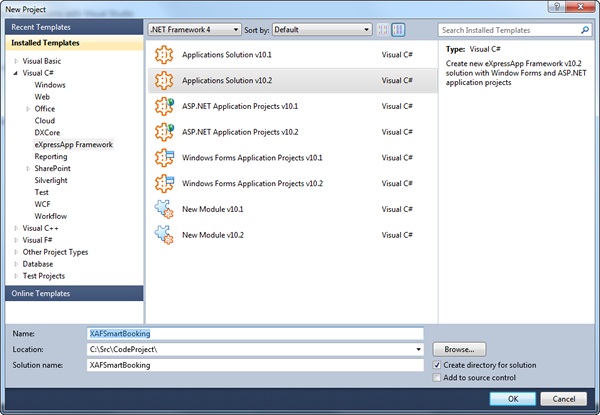The width and height of the screenshot is (600, 415).
Task: Select the DXCore template category
Action: pos(47,132)
